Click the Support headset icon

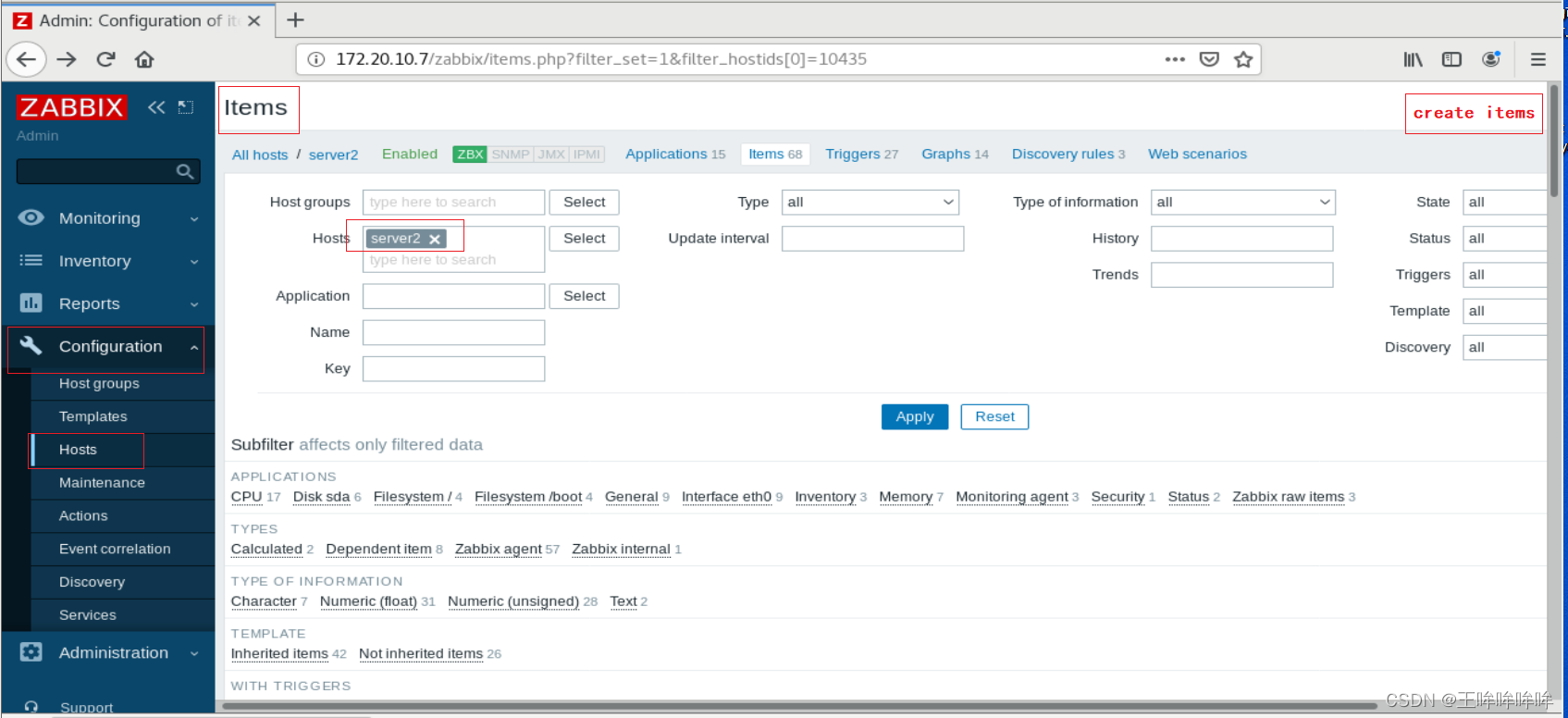(x=31, y=707)
